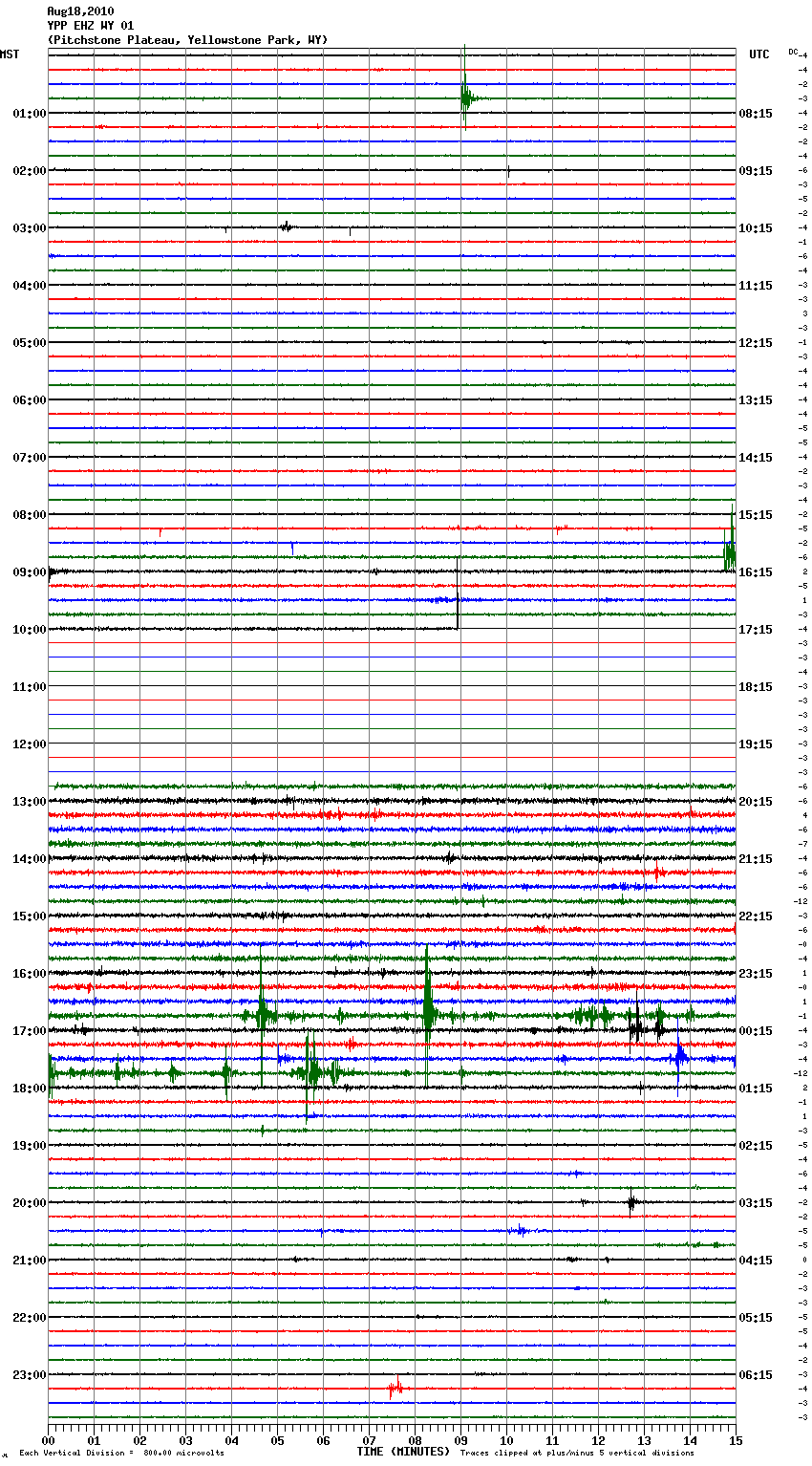Click the "21:15" UTC time label

click(x=756, y=859)
